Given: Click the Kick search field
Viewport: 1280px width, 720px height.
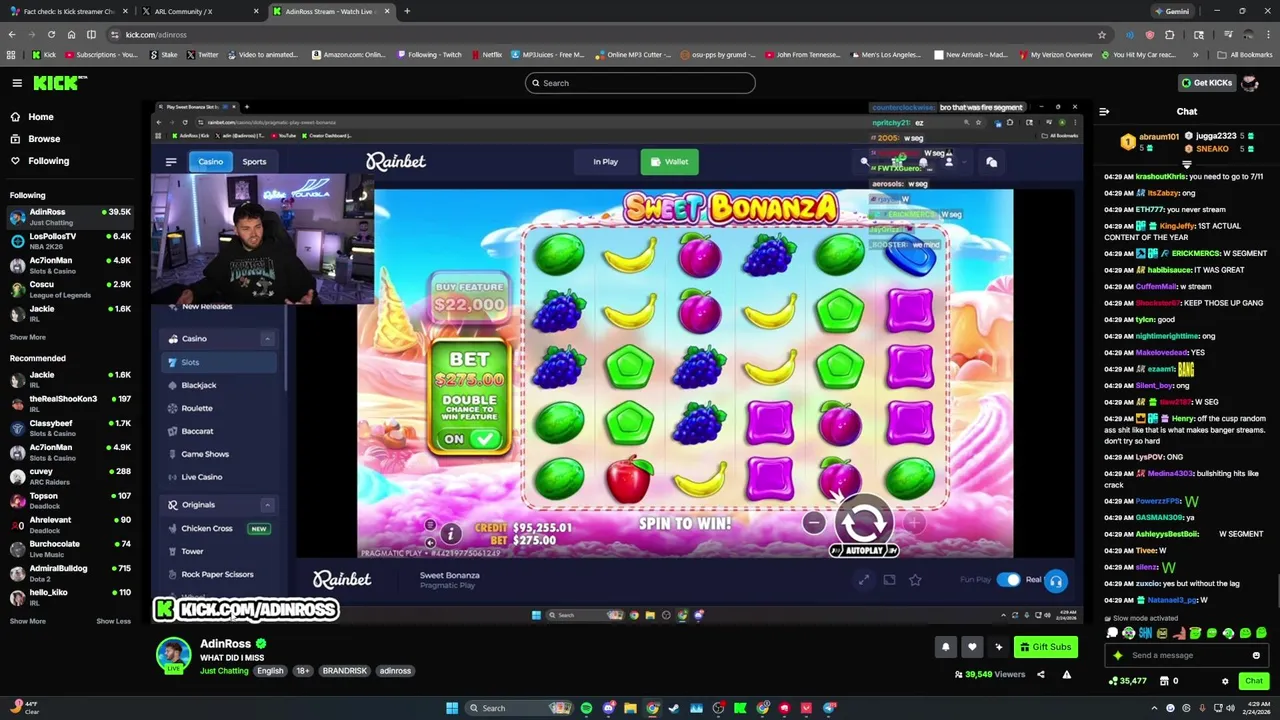Looking at the screenshot, I should (x=640, y=83).
